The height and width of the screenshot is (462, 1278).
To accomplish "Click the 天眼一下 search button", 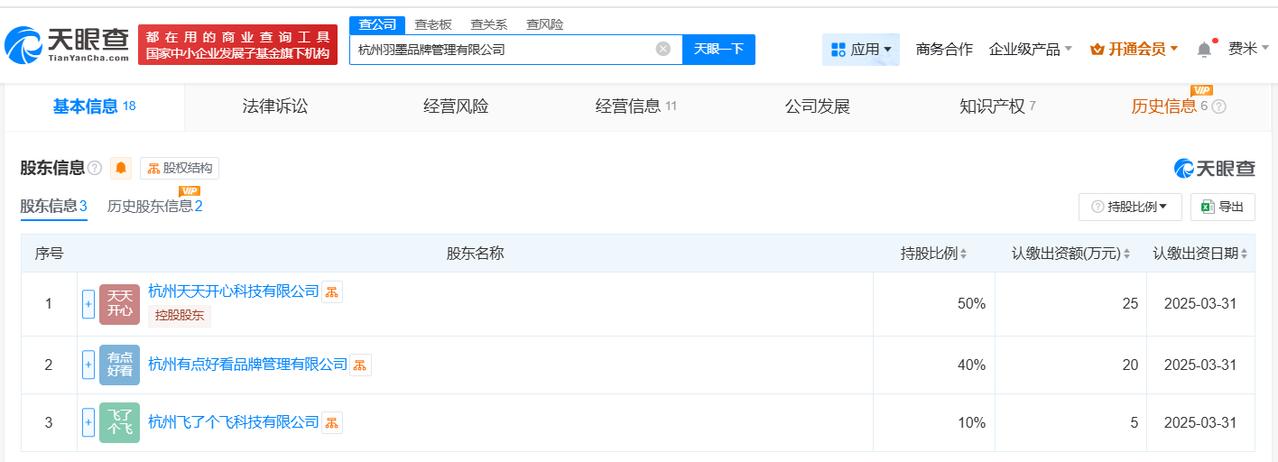I will [719, 49].
